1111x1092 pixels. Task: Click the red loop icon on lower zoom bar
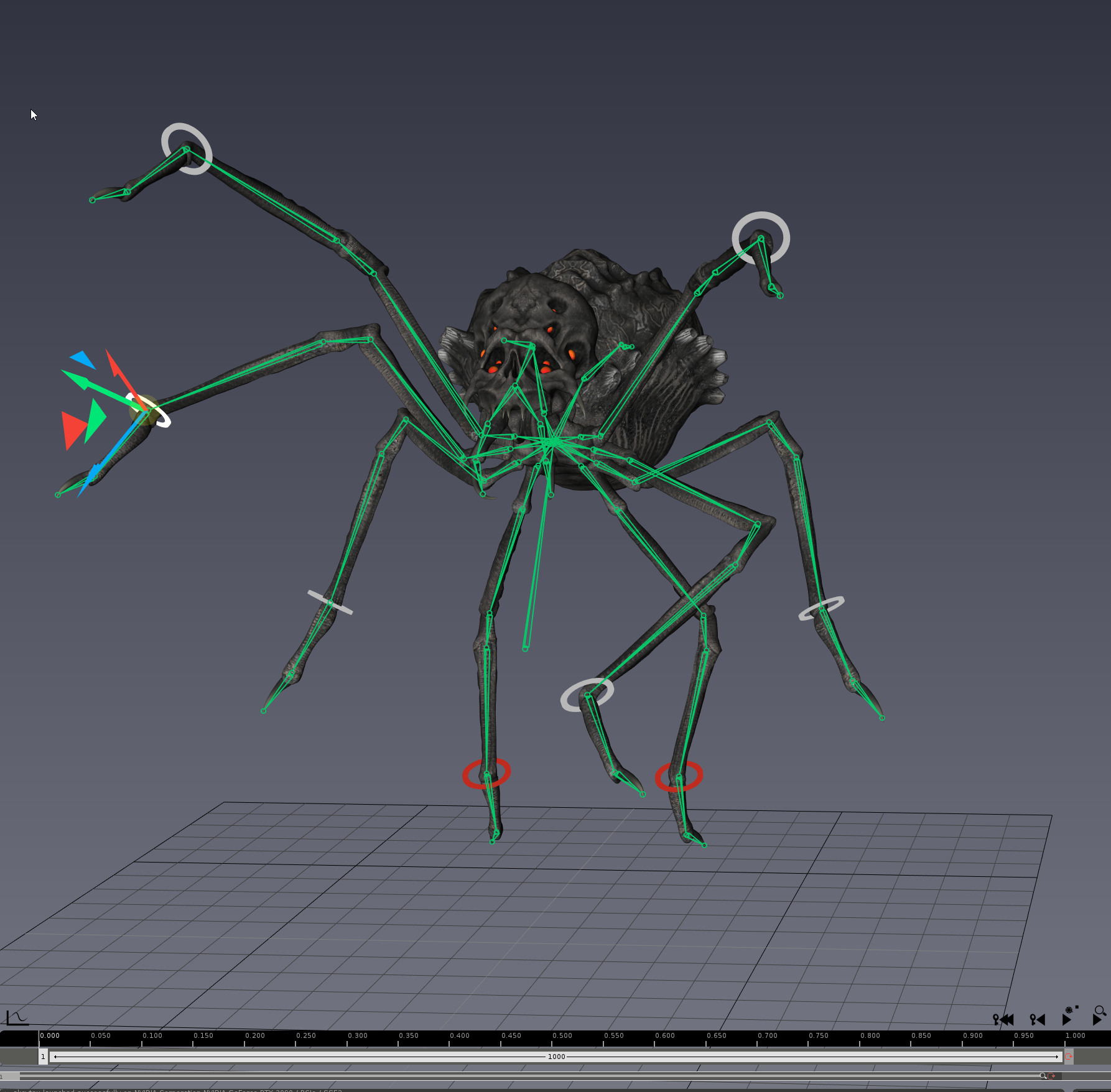tap(1051, 1076)
